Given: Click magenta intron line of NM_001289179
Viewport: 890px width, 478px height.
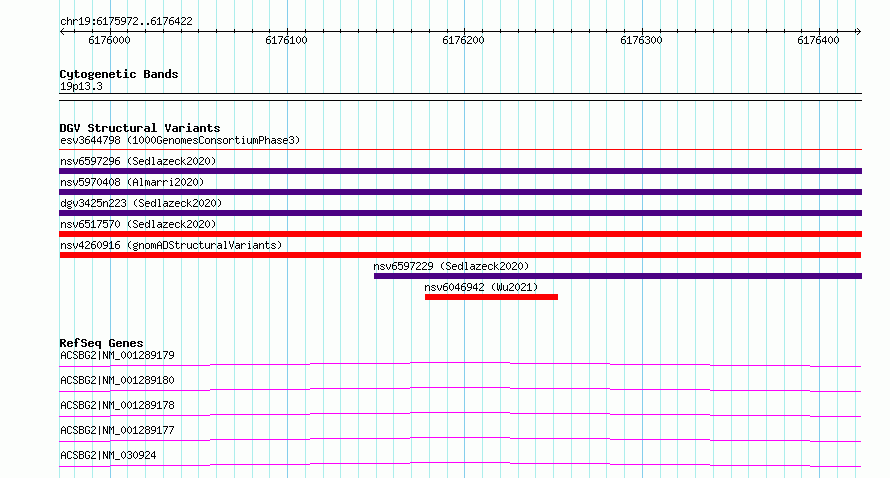Looking at the screenshot, I should (460, 363).
